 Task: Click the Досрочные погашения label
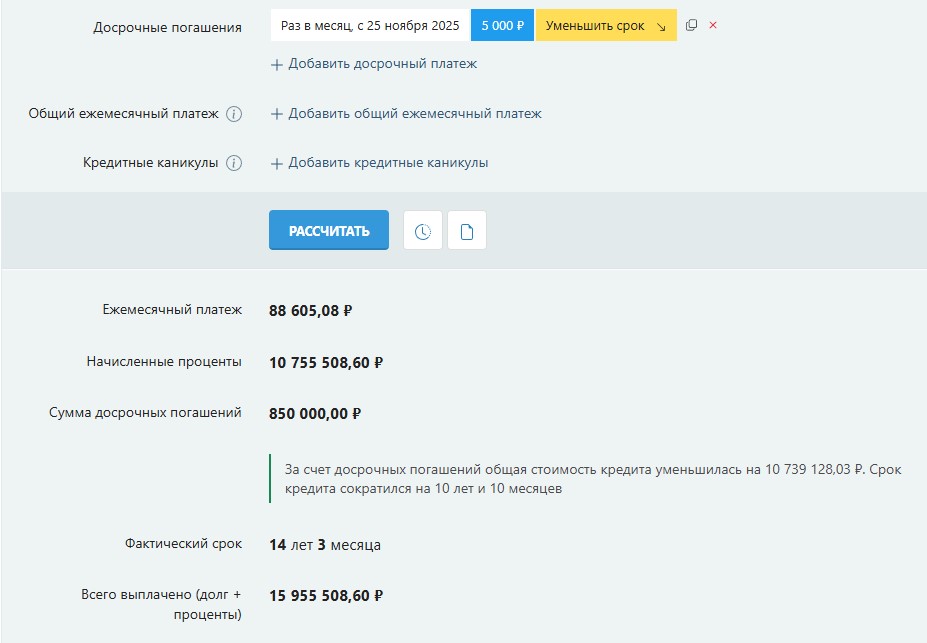point(167,27)
